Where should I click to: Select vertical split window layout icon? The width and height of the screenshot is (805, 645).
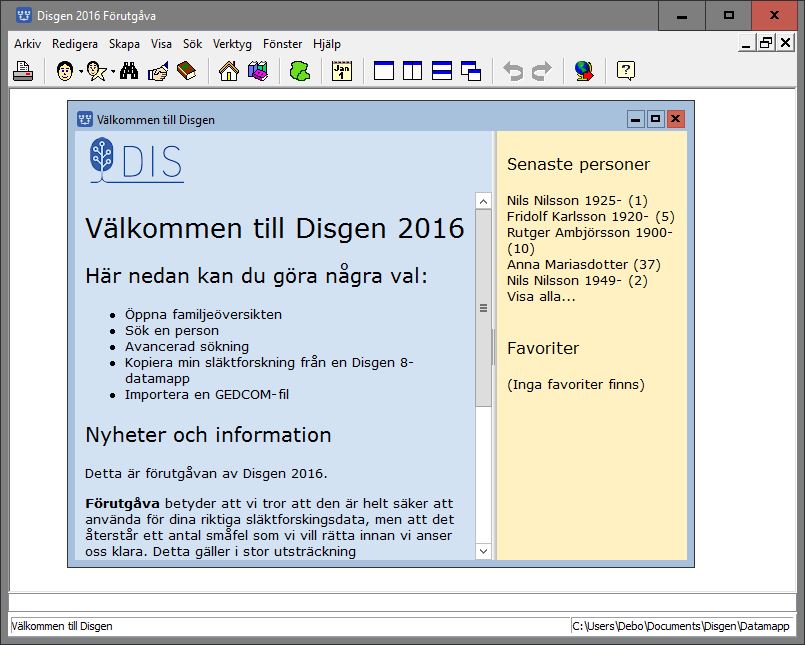pos(412,71)
